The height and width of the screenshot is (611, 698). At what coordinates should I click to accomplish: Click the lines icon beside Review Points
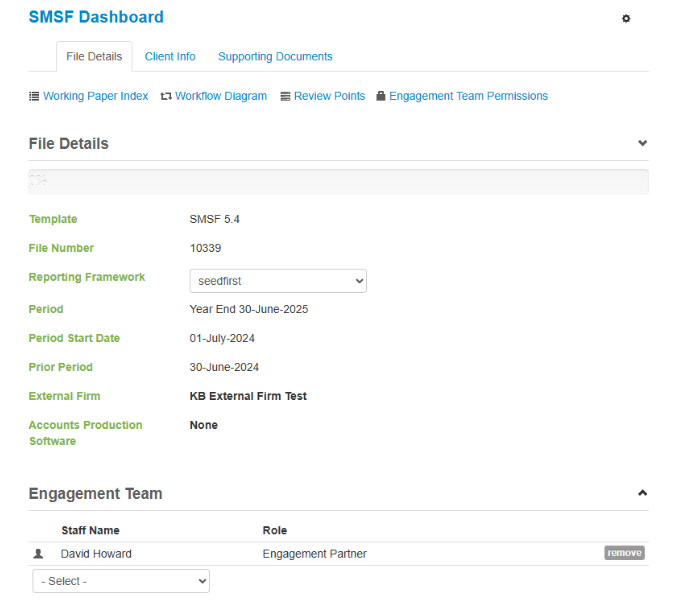[x=285, y=97]
